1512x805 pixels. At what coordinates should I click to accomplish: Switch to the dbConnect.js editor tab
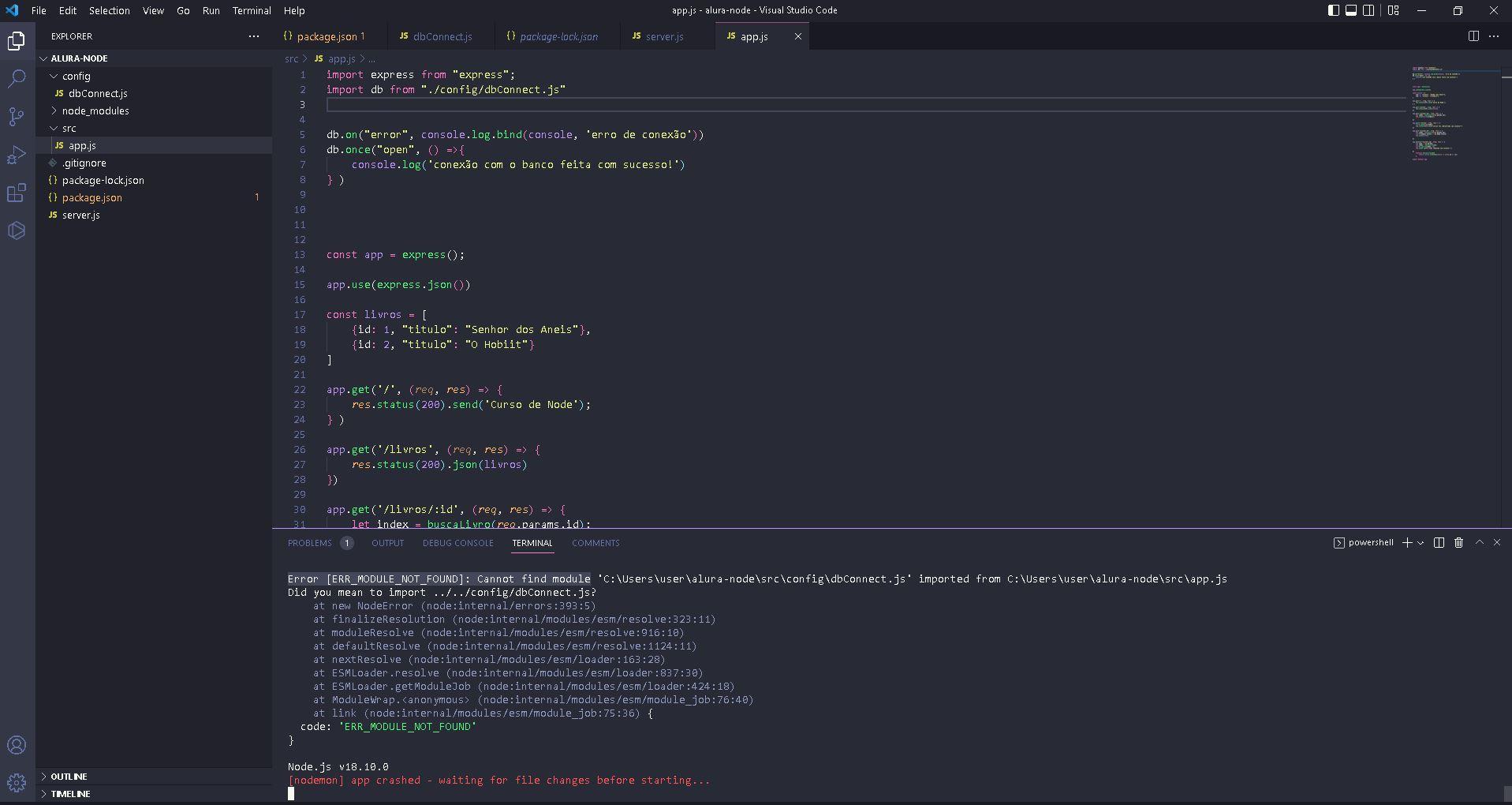point(442,36)
